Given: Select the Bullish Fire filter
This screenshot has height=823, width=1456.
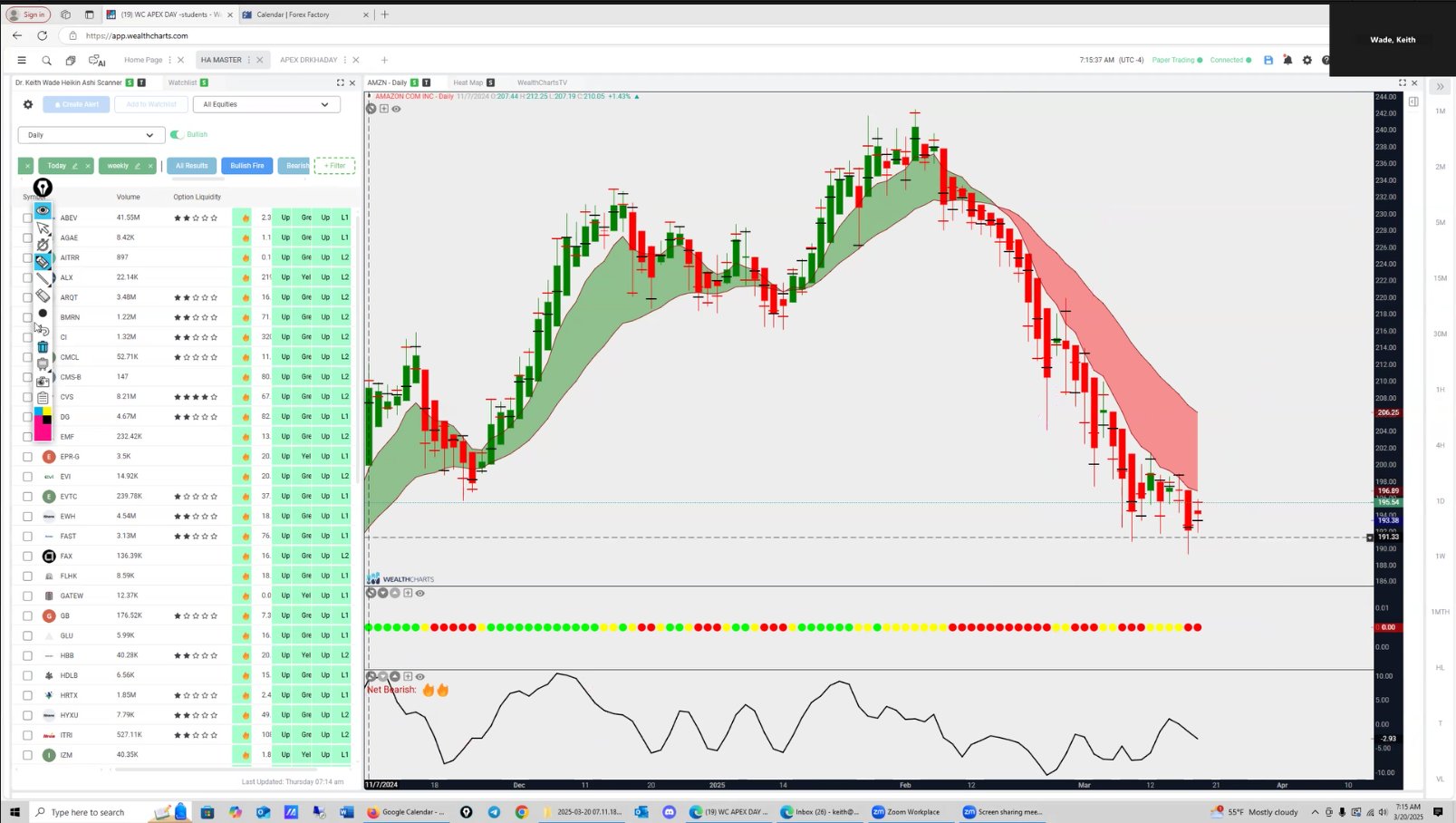Looking at the screenshot, I should (247, 166).
